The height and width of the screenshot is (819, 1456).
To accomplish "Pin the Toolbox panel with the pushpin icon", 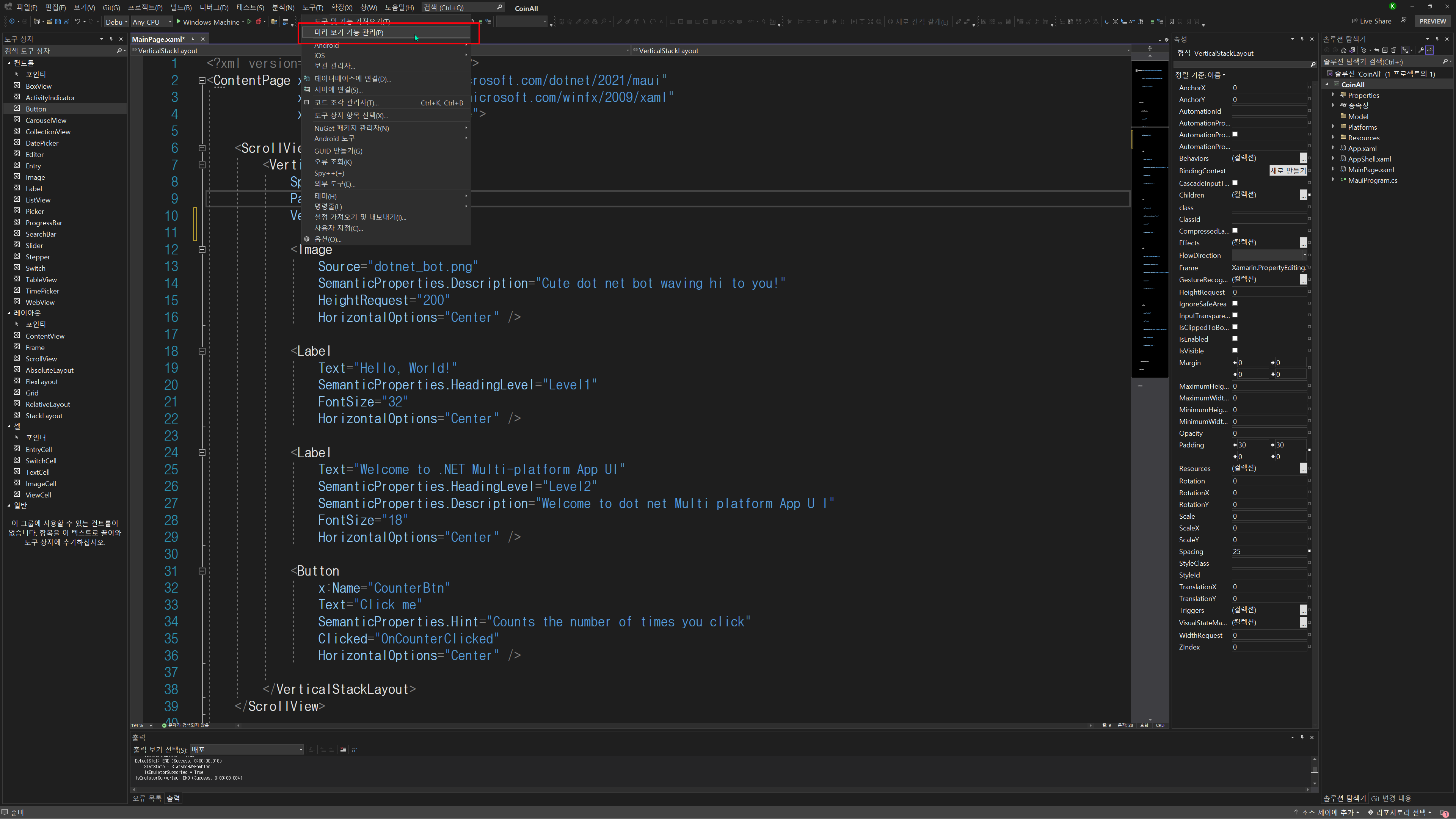I will [x=111, y=39].
